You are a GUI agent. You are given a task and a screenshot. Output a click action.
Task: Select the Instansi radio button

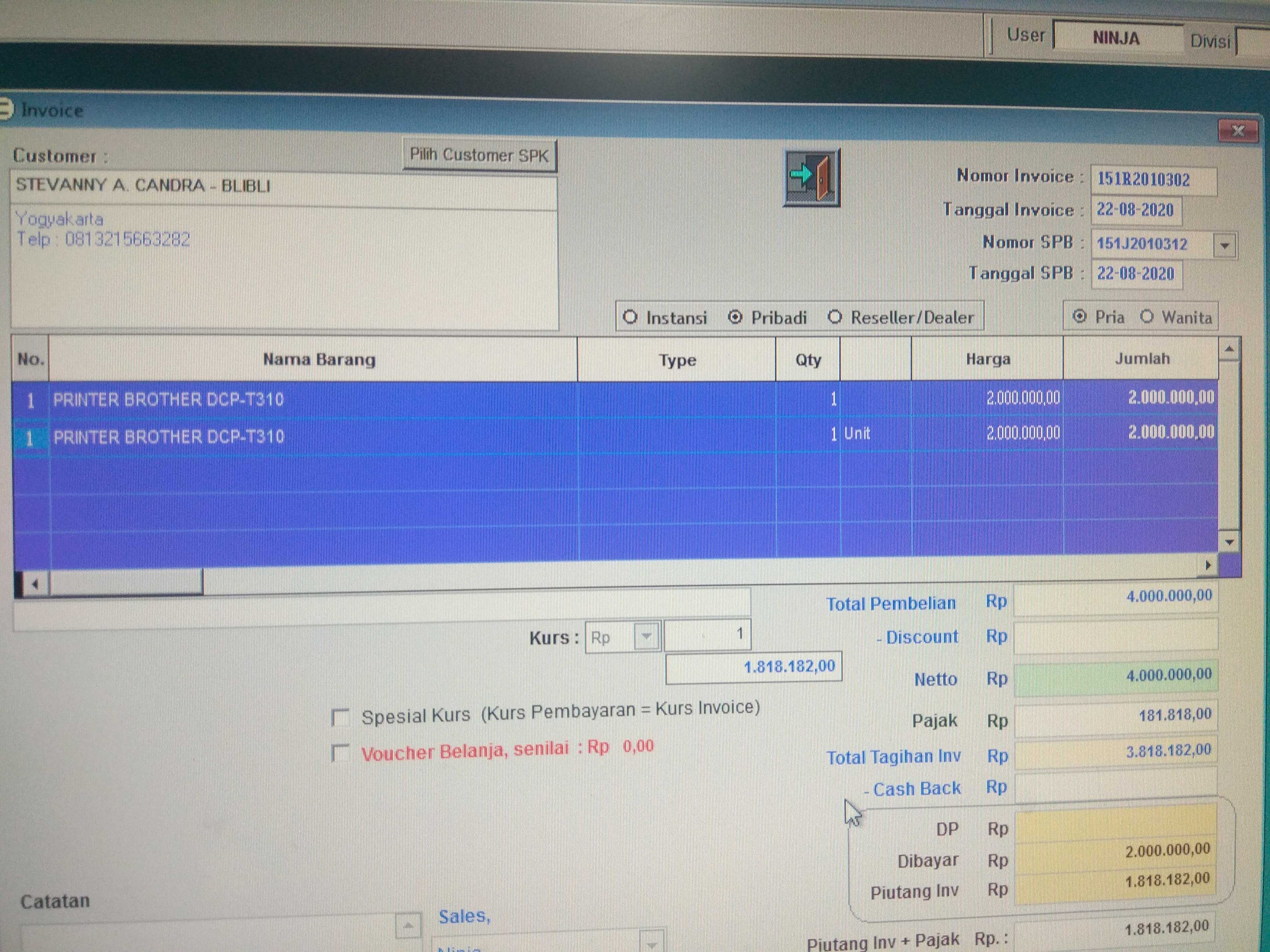pyautogui.click(x=630, y=317)
